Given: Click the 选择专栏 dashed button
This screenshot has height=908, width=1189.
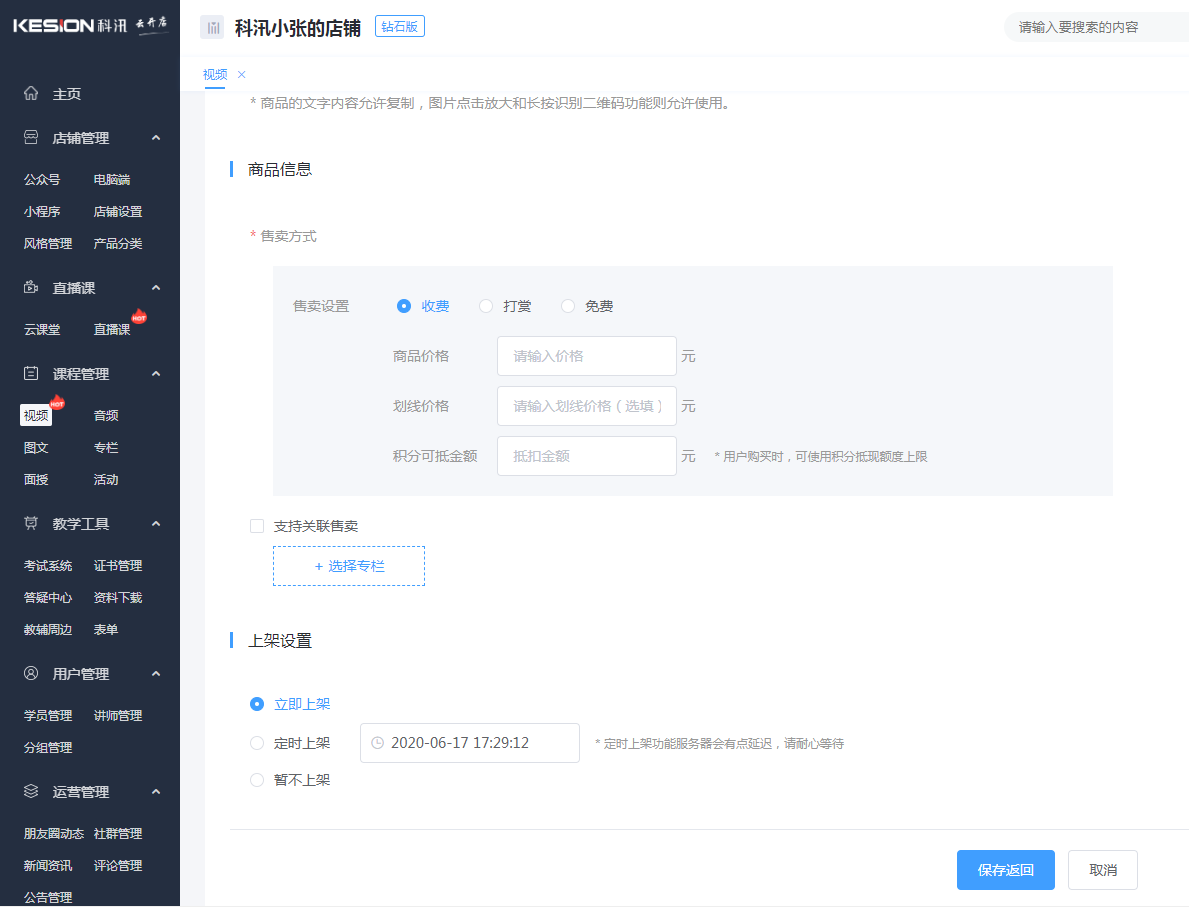Looking at the screenshot, I should click(x=348, y=565).
